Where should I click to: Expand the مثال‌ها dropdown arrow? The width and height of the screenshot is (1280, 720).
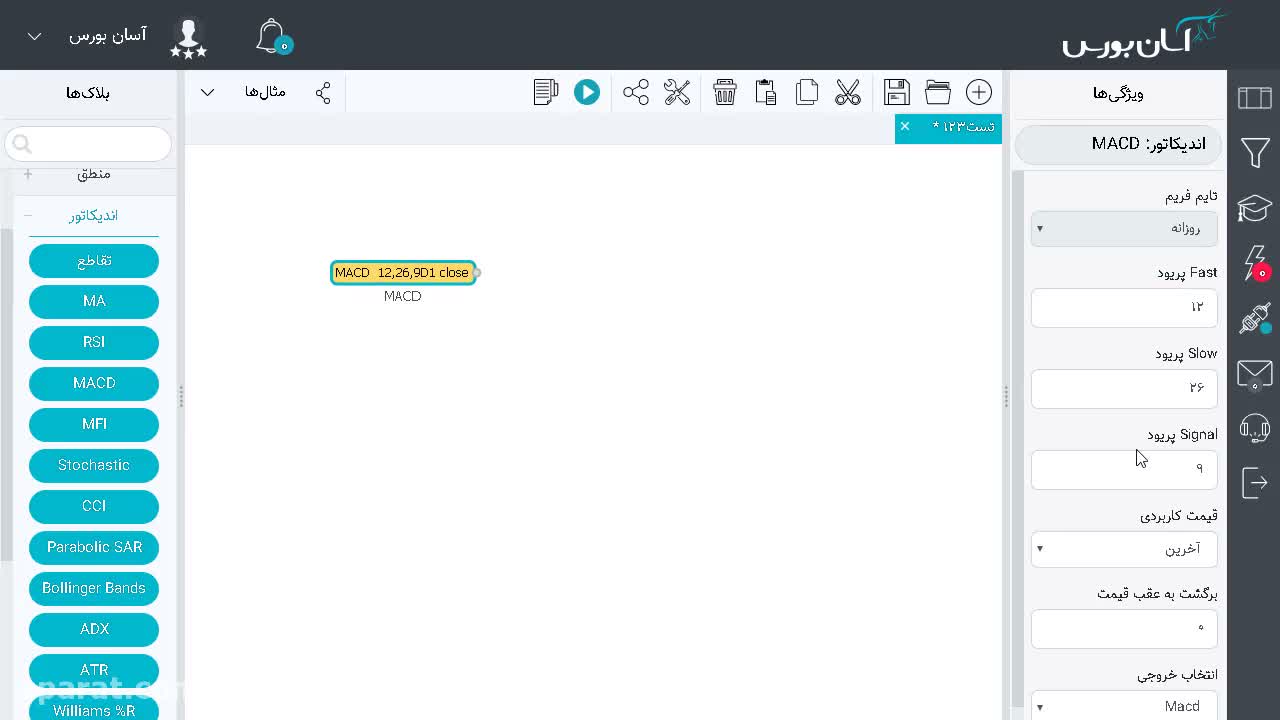click(x=207, y=93)
